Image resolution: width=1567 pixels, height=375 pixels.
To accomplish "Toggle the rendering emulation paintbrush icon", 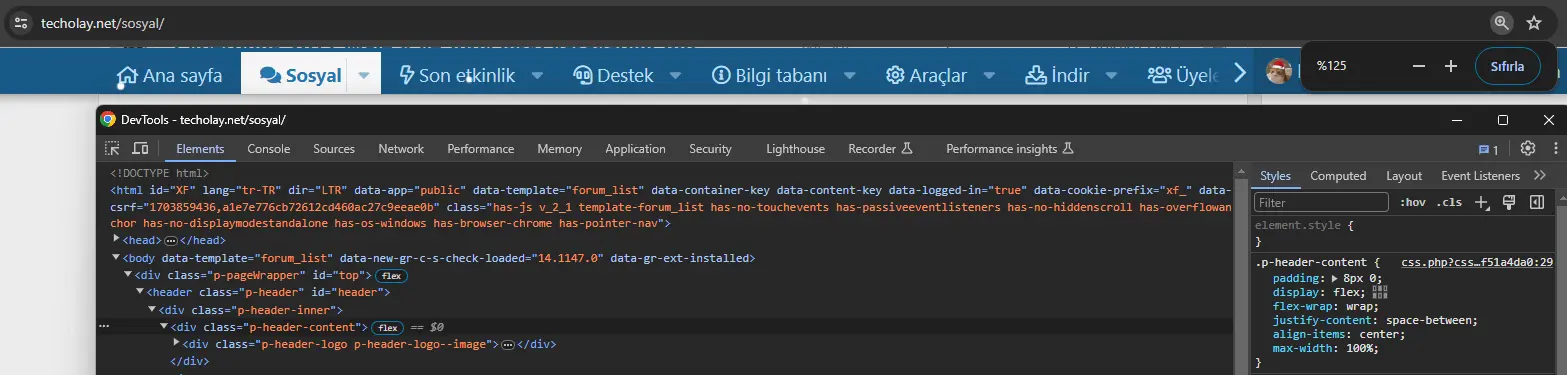I will (1510, 203).
